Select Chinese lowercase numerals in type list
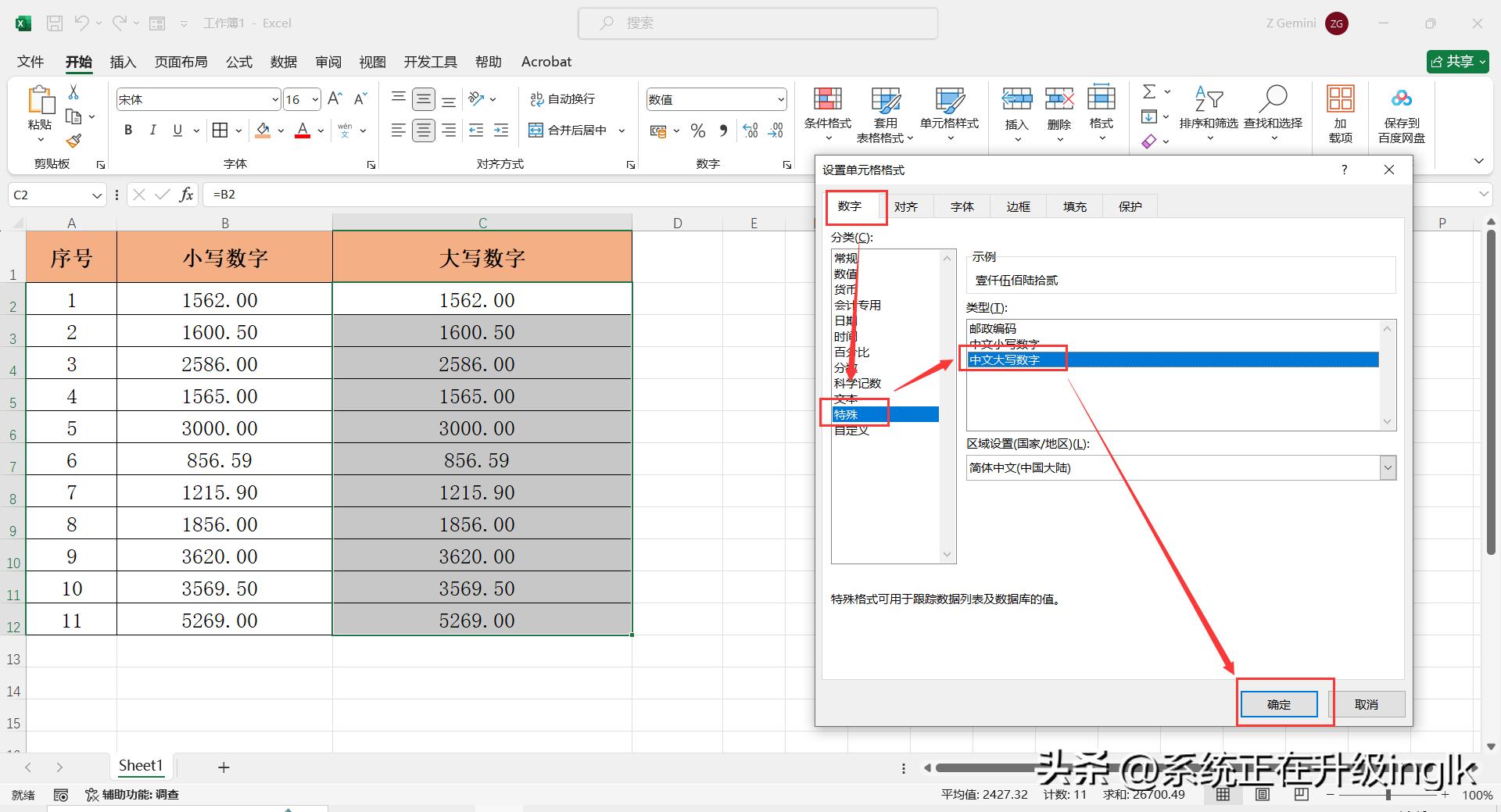 [1004, 344]
